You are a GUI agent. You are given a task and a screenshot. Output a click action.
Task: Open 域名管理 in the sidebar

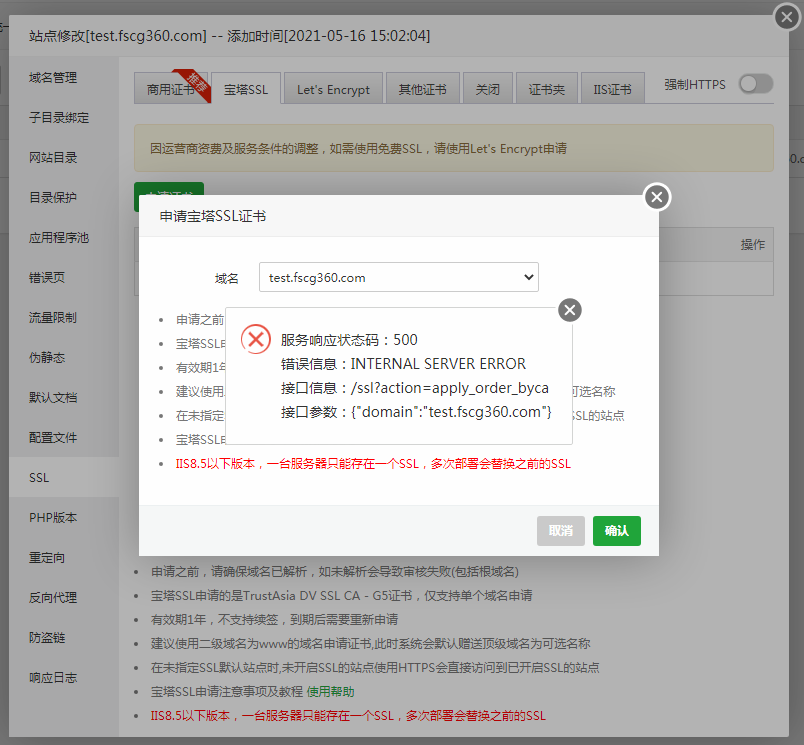(x=64, y=77)
